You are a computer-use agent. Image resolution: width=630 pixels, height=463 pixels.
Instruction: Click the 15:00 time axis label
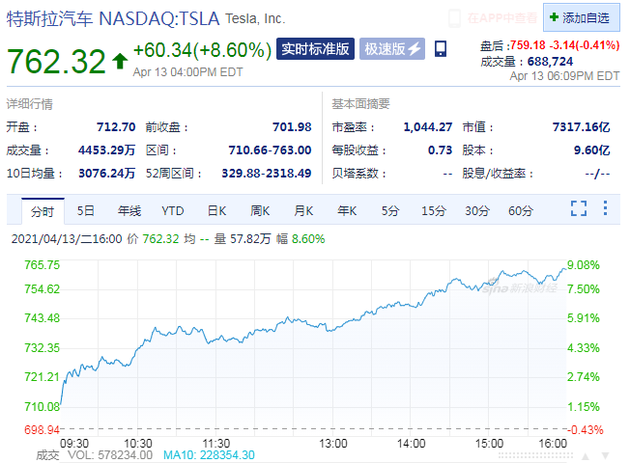[x=489, y=443]
